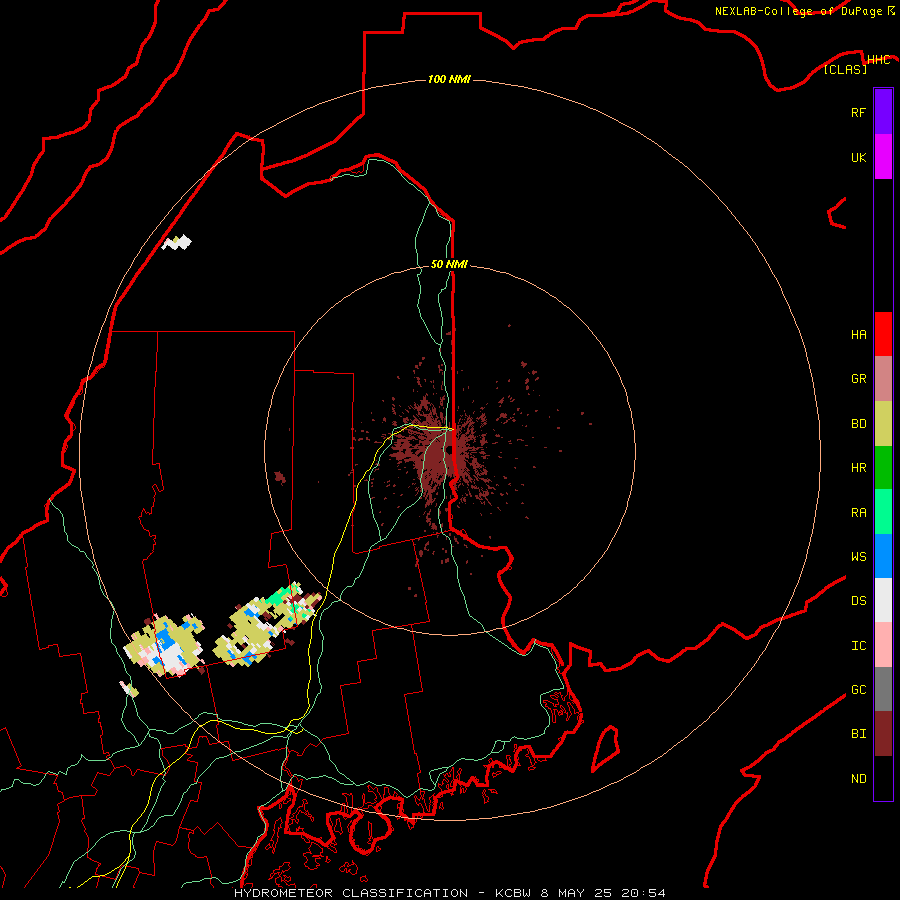900x900 pixels.
Task: Click the 'HA' legend label
Action: pyautogui.click(x=858, y=334)
